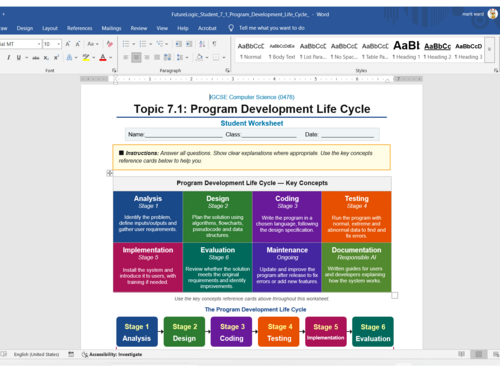Open the Design ribbon tab
Viewport: 500px width, 375px height.
coord(25,28)
